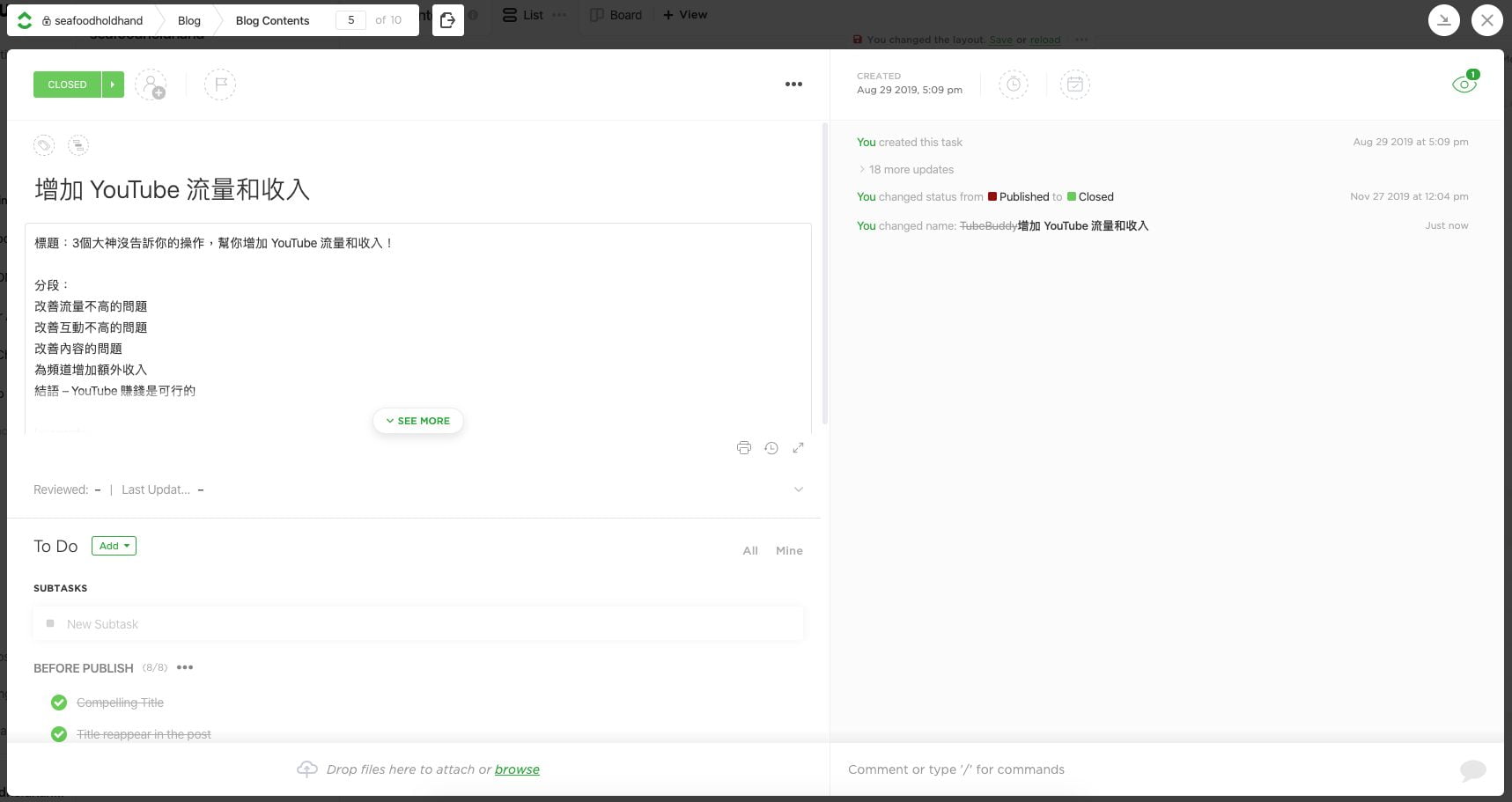Viewport: 1512px width, 802px height.
Task: Click SEE MORE to expand description
Action: tap(418, 421)
